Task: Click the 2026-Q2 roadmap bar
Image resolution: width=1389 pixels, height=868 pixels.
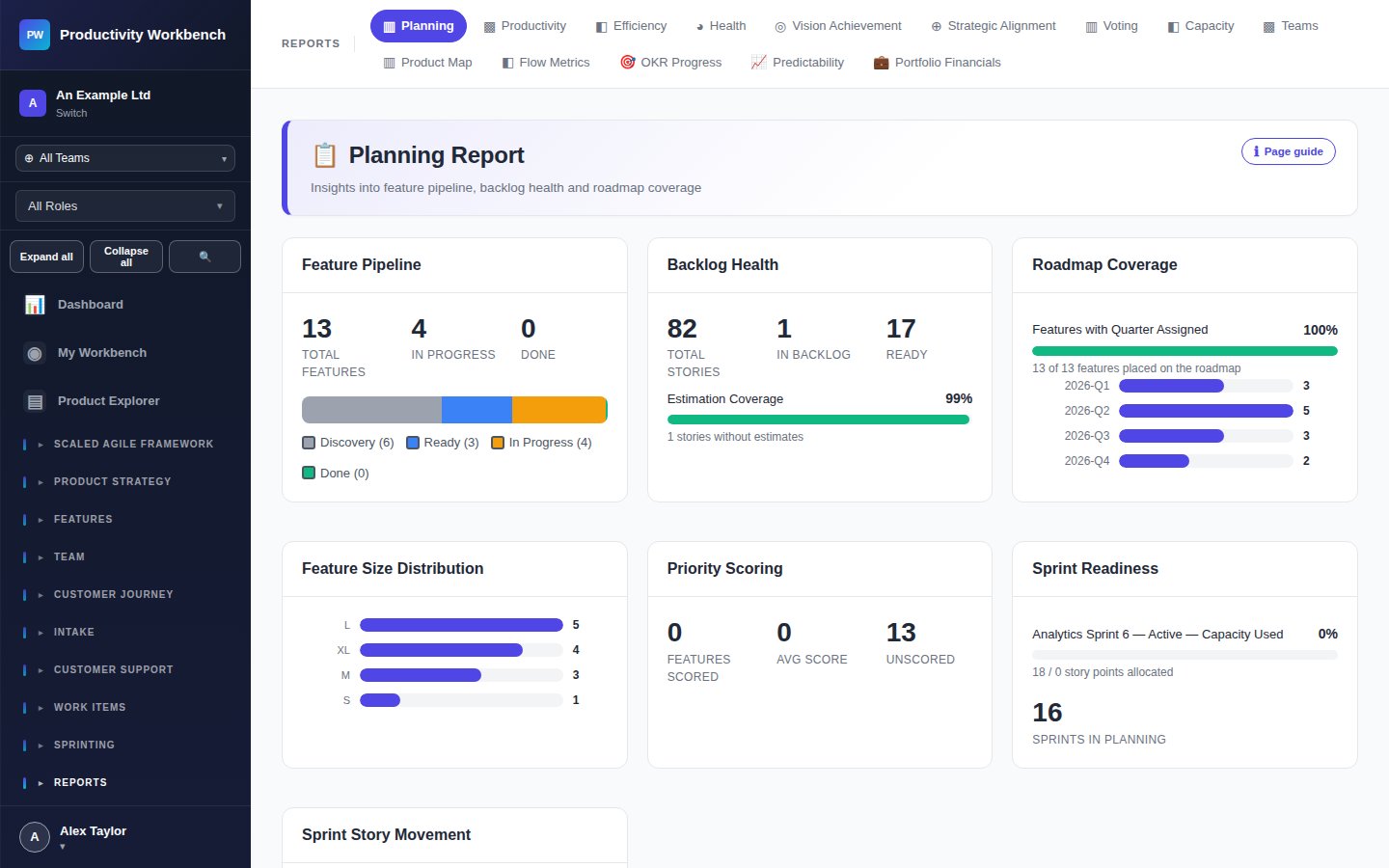Action: (1206, 411)
